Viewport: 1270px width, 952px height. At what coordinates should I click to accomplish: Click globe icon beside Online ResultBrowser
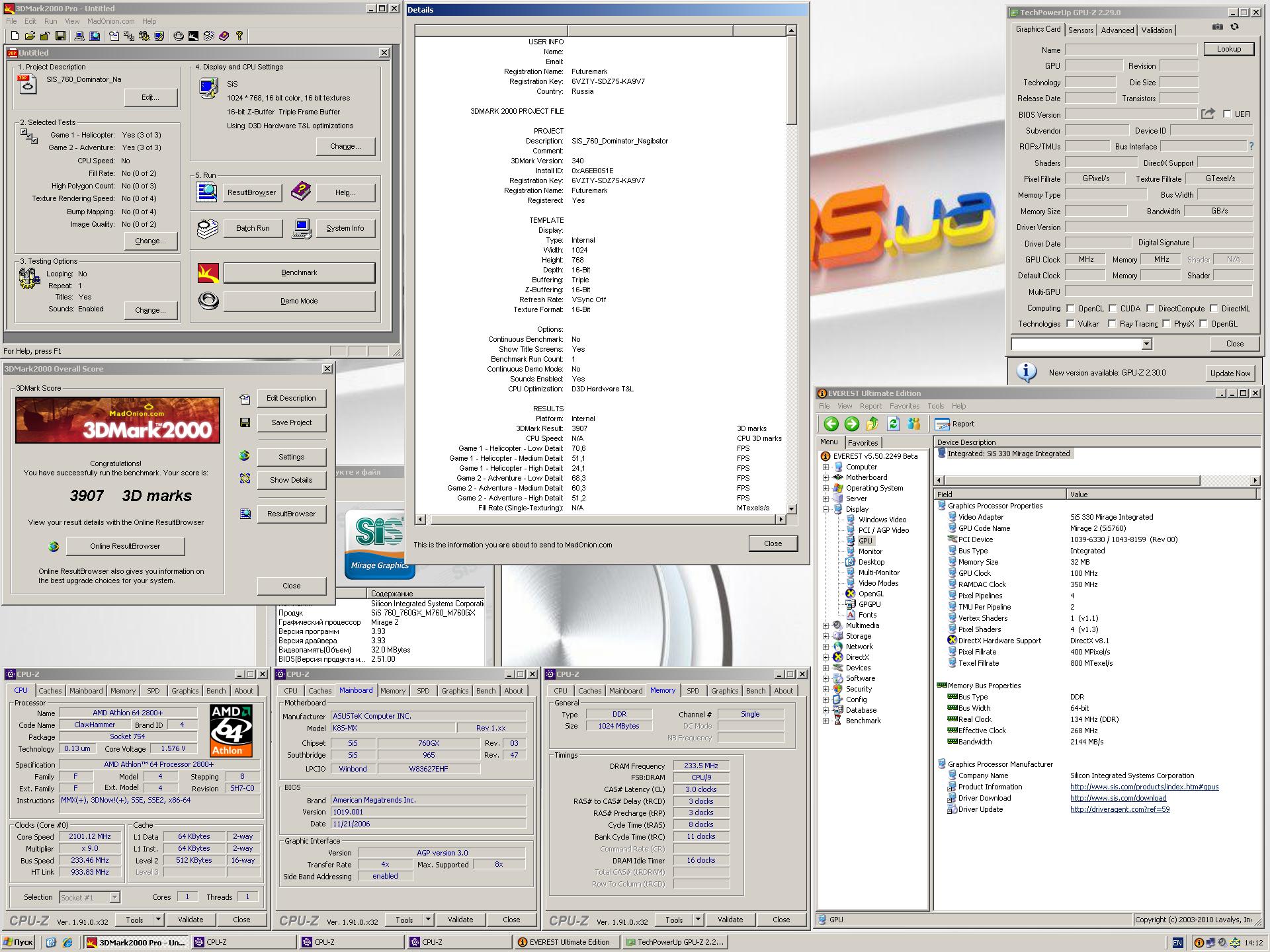[54, 546]
